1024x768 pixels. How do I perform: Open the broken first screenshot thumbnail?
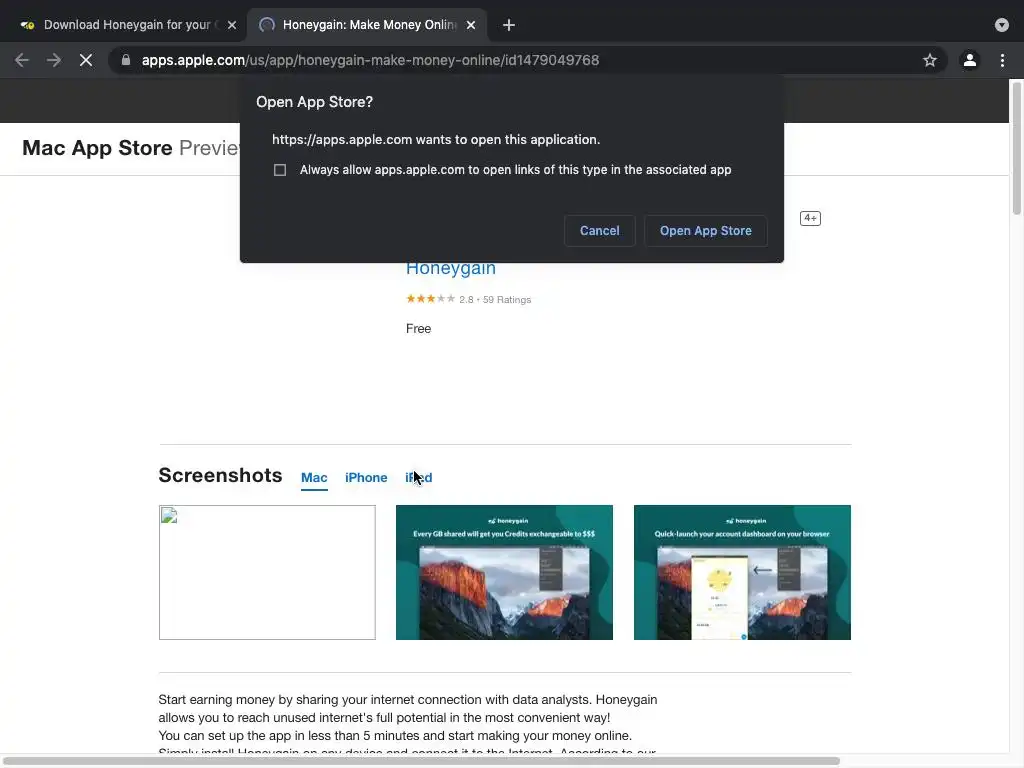(267, 572)
